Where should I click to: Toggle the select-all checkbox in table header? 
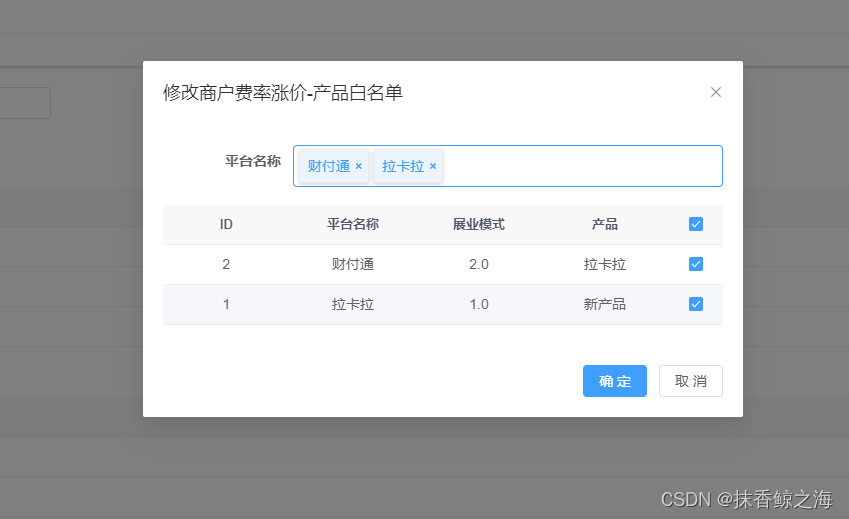click(x=696, y=224)
